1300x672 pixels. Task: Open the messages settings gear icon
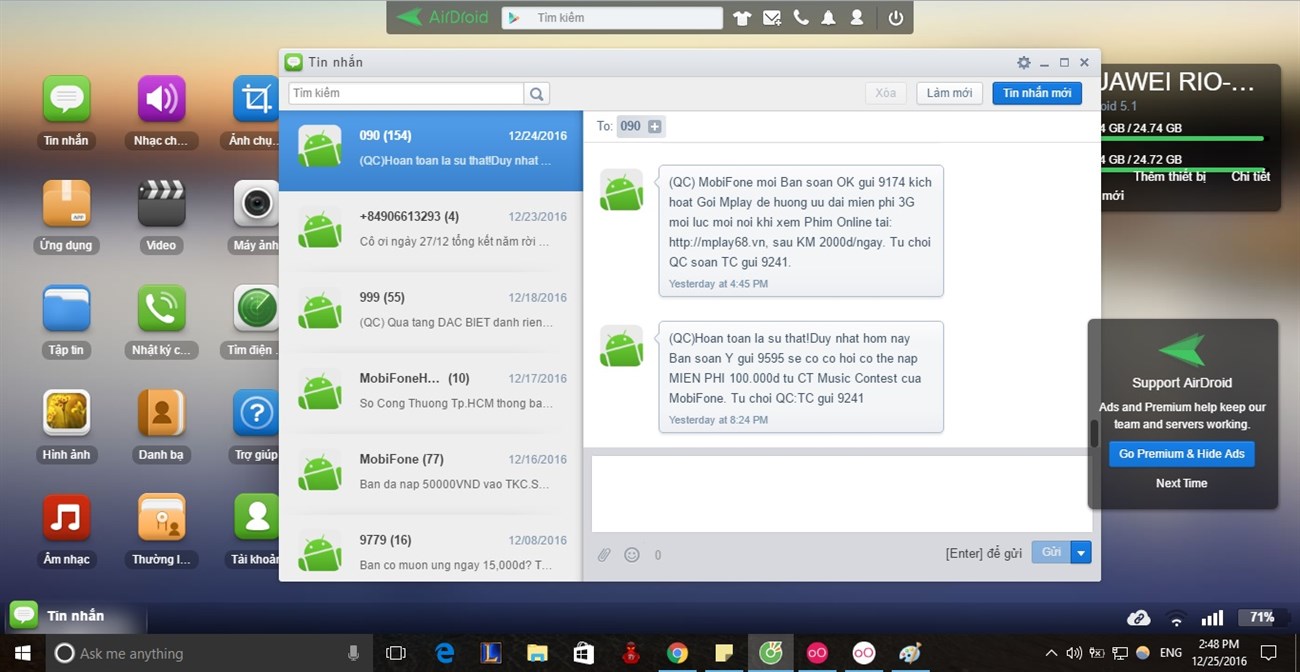pyautogui.click(x=1024, y=62)
